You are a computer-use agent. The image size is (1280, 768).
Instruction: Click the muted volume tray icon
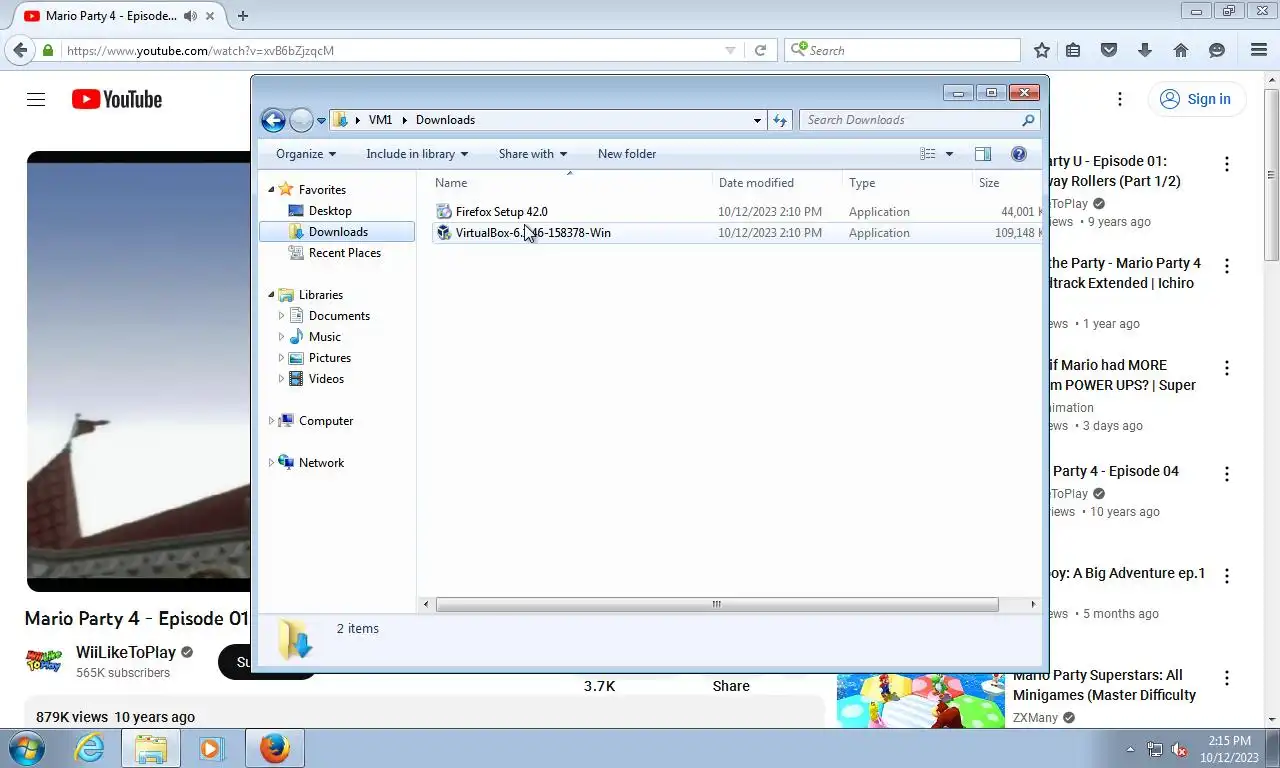click(1179, 749)
